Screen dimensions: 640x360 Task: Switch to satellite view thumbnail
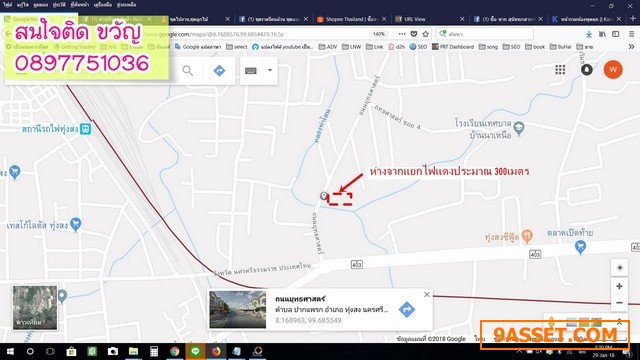click(x=35, y=307)
